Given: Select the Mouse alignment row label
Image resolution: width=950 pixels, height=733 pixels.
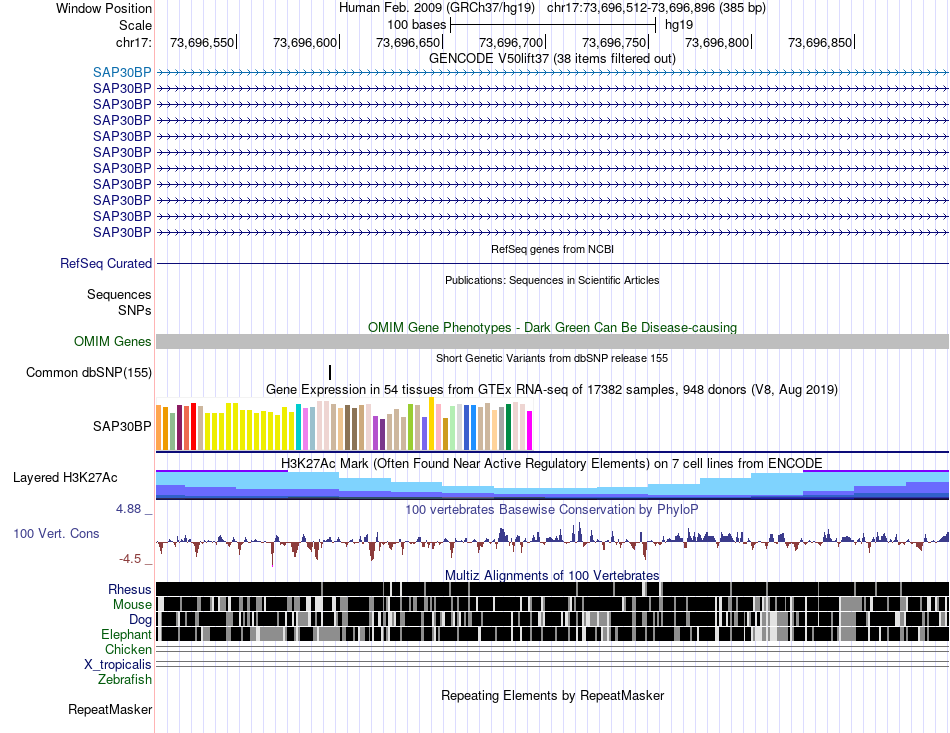Looking at the screenshot, I should coord(132,604).
